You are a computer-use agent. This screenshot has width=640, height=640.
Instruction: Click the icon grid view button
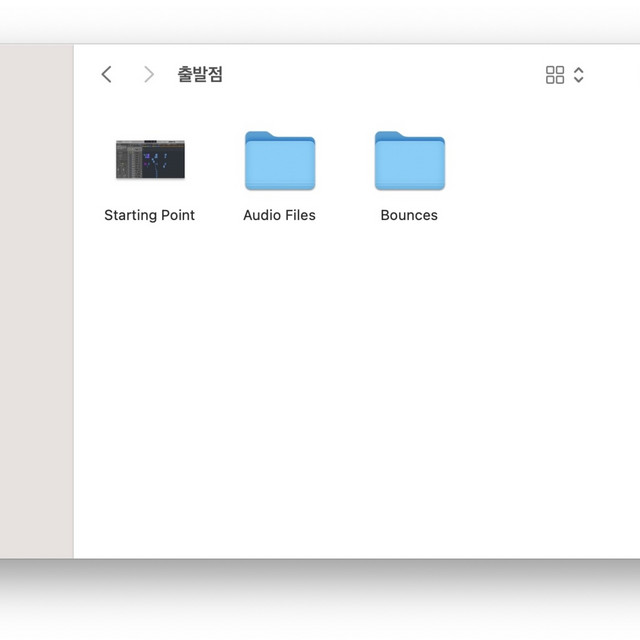coord(555,75)
